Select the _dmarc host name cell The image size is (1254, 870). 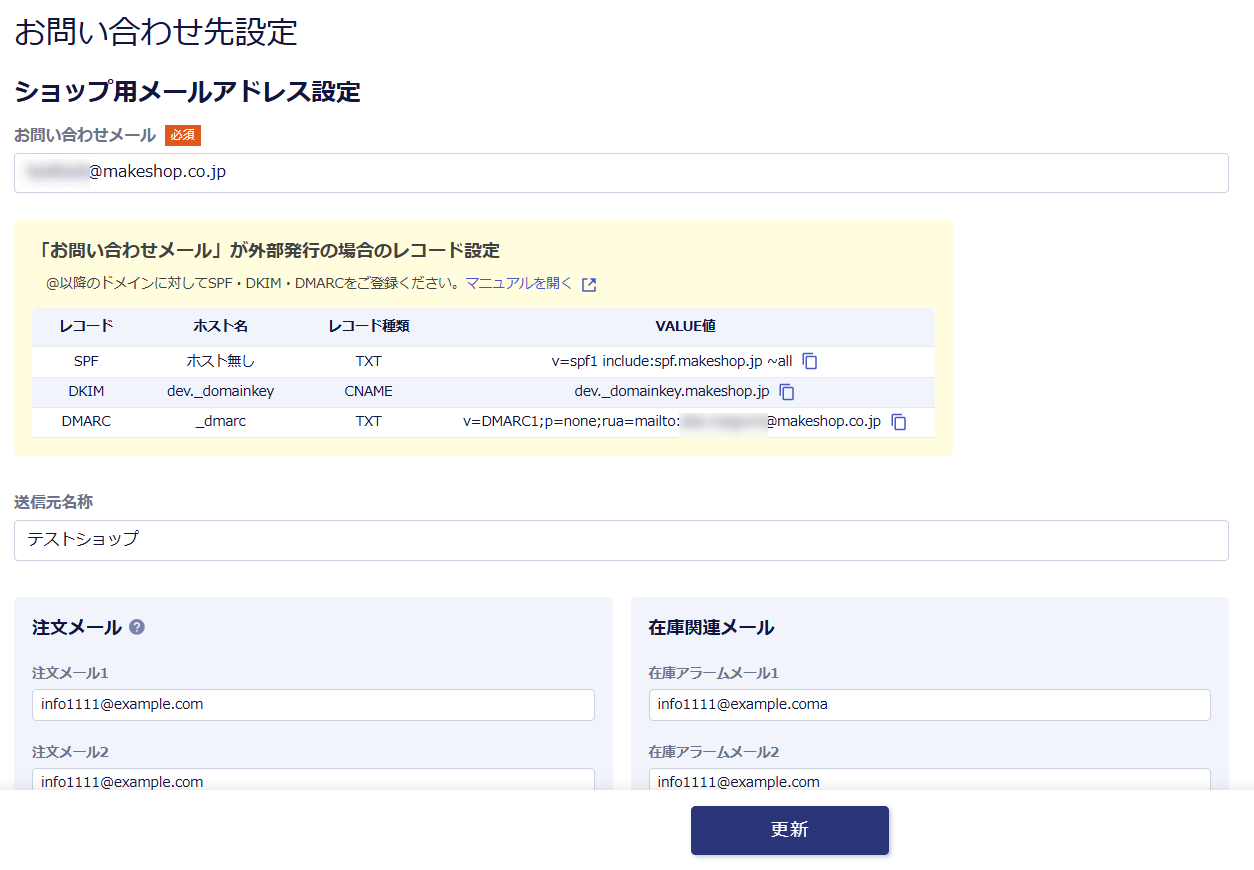click(x=220, y=422)
